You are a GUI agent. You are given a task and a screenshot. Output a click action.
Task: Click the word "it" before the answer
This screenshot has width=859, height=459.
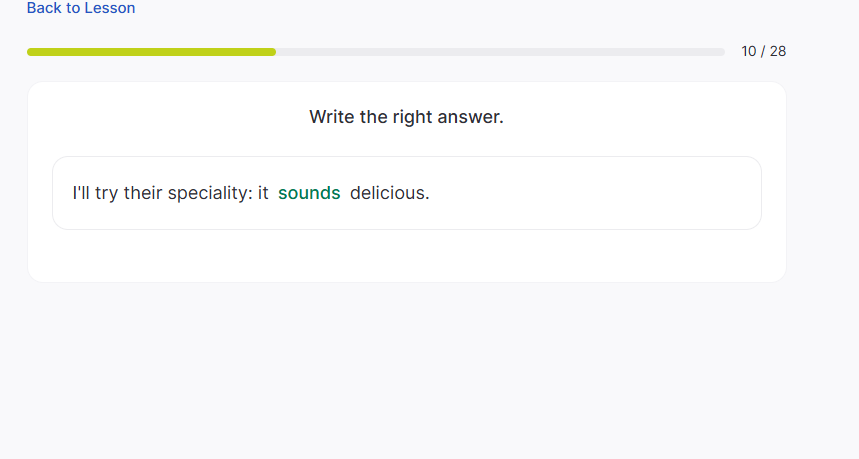(x=263, y=193)
